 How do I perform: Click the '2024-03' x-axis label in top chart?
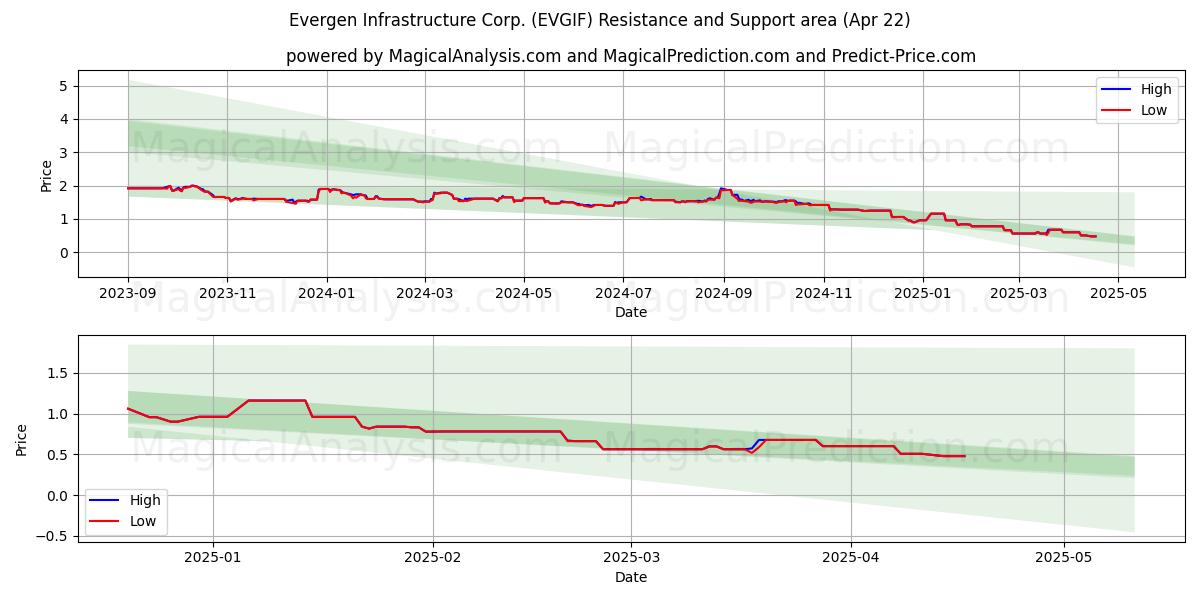[x=425, y=294]
